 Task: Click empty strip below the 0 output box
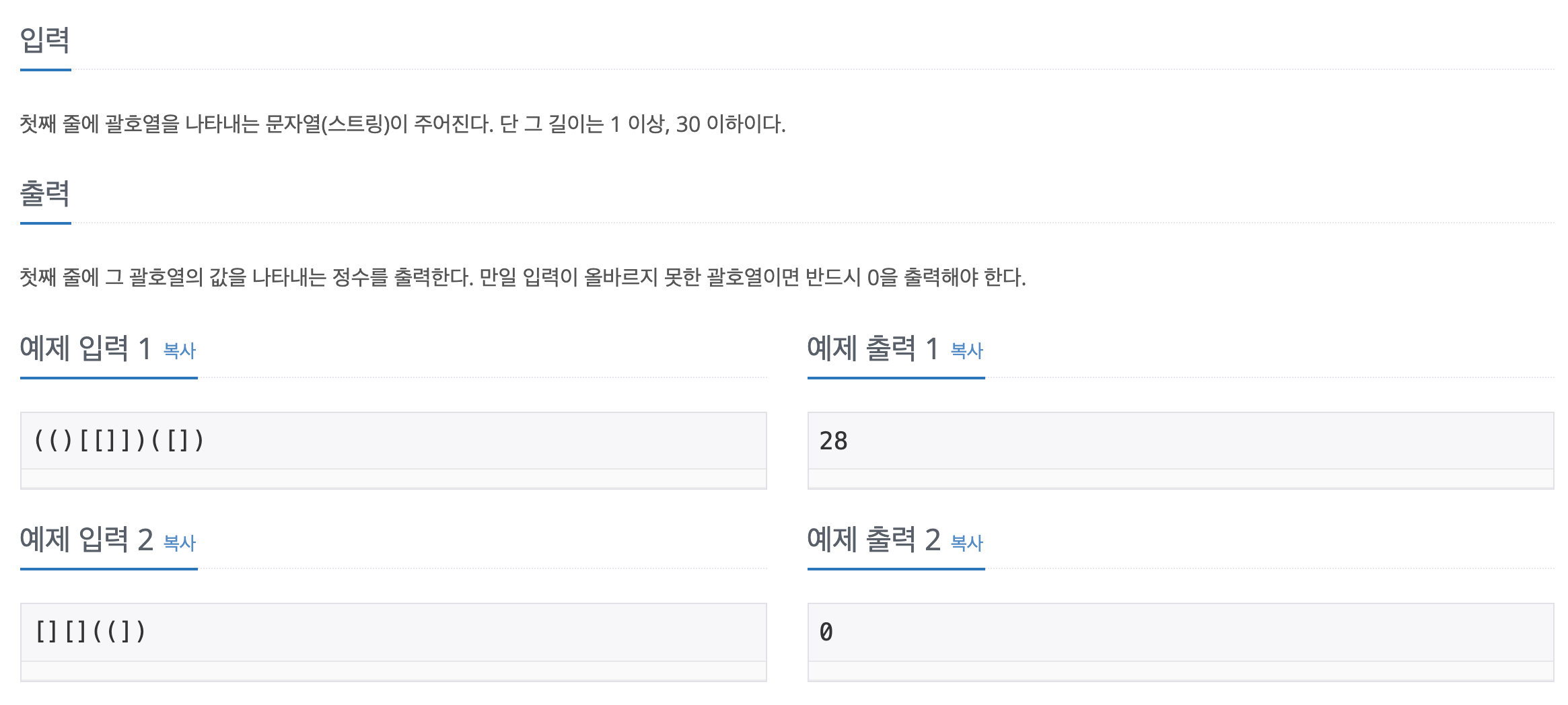(x=1181, y=671)
